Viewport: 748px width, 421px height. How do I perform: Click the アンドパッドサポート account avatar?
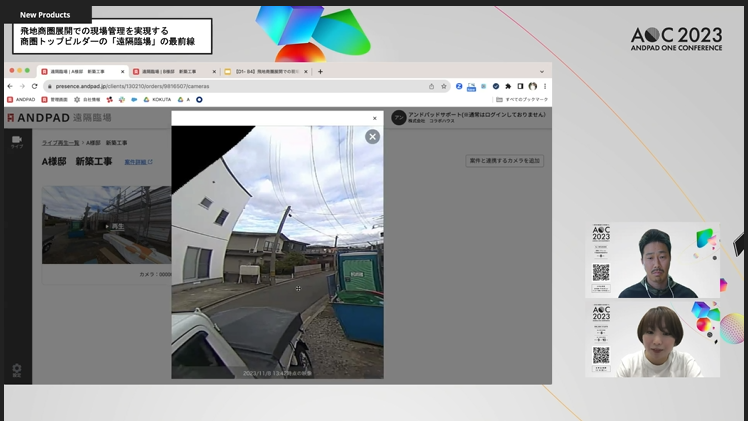[x=399, y=117]
